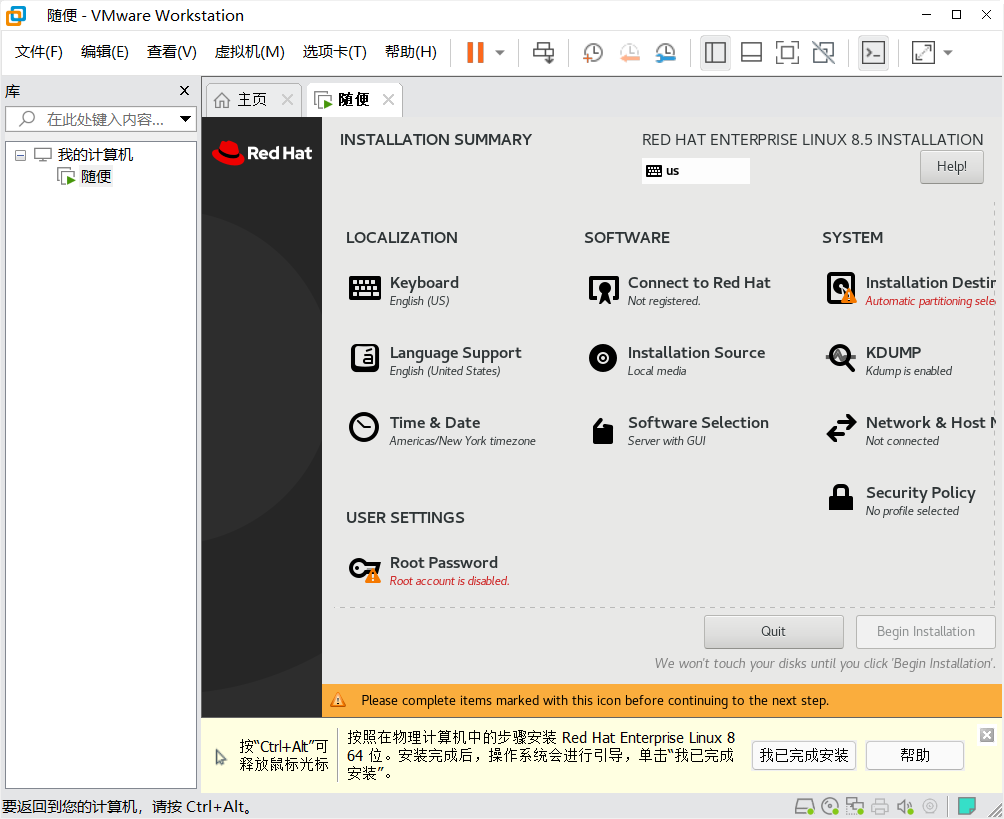Click the sound card status bar icon
1004x819 pixels.
[905, 806]
